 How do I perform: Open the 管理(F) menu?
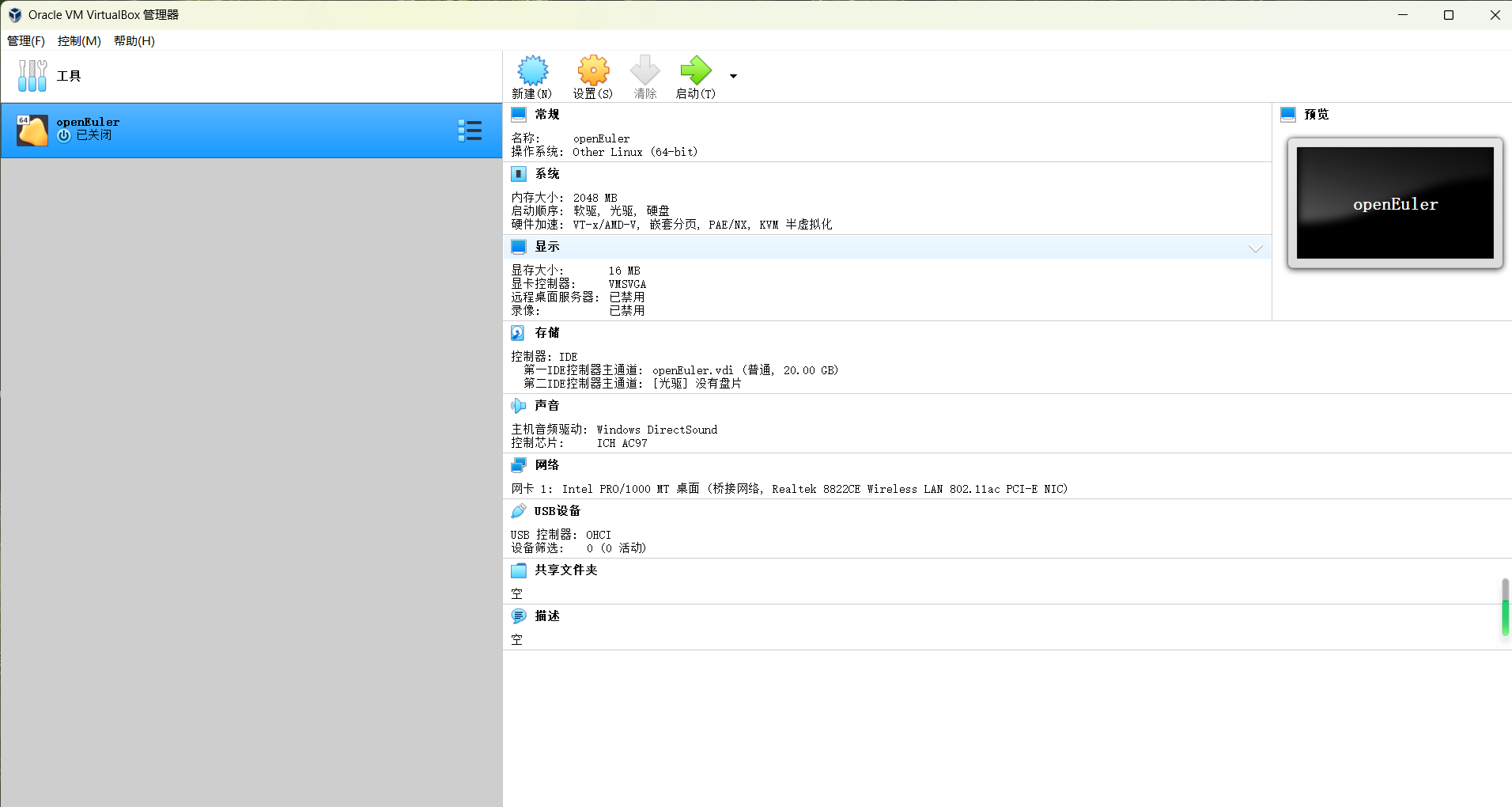[x=26, y=41]
